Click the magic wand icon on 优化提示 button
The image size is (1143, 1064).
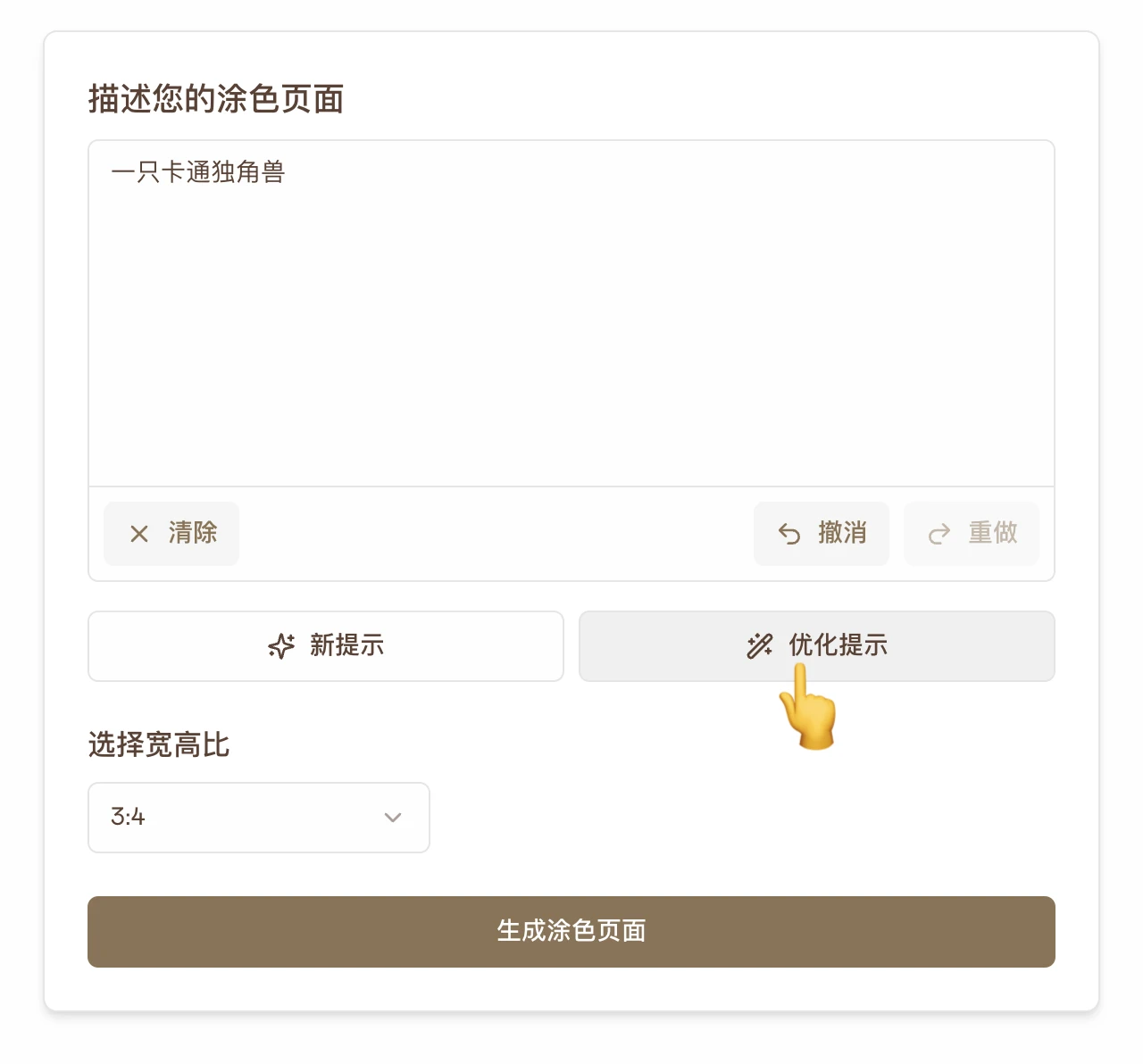click(x=758, y=646)
